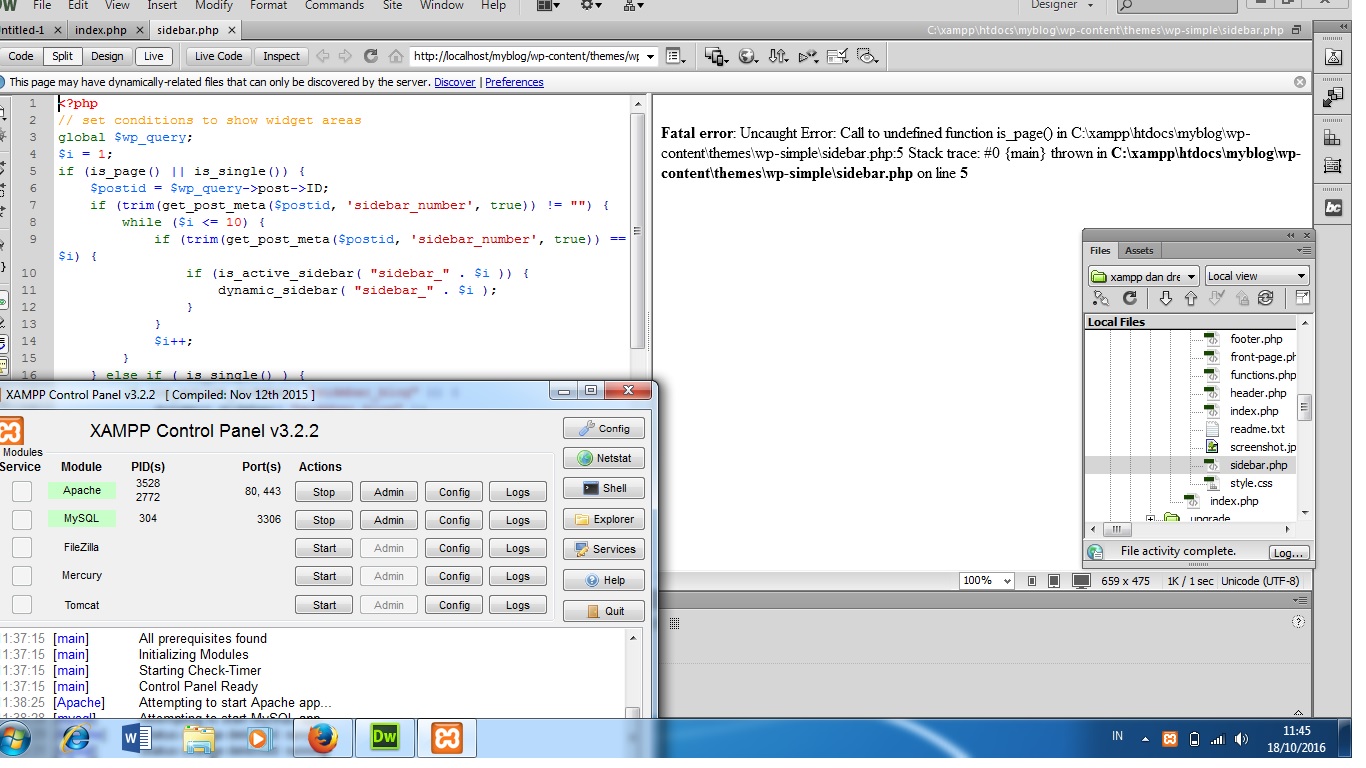The height and width of the screenshot is (768, 1366).
Task: Click the Get files down arrow icon
Action: [x=1166, y=298]
